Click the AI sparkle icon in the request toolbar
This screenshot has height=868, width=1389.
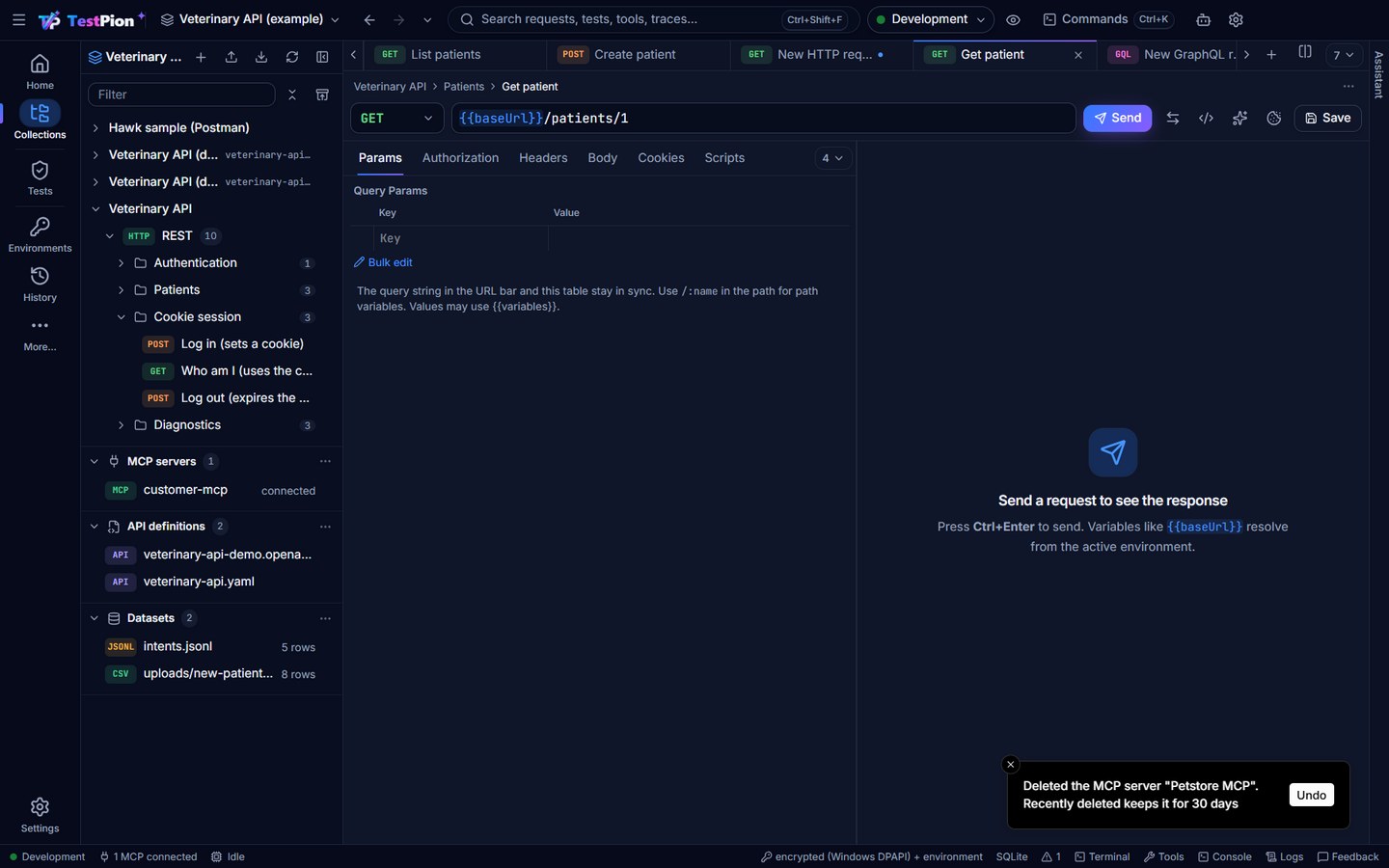pos(1239,118)
